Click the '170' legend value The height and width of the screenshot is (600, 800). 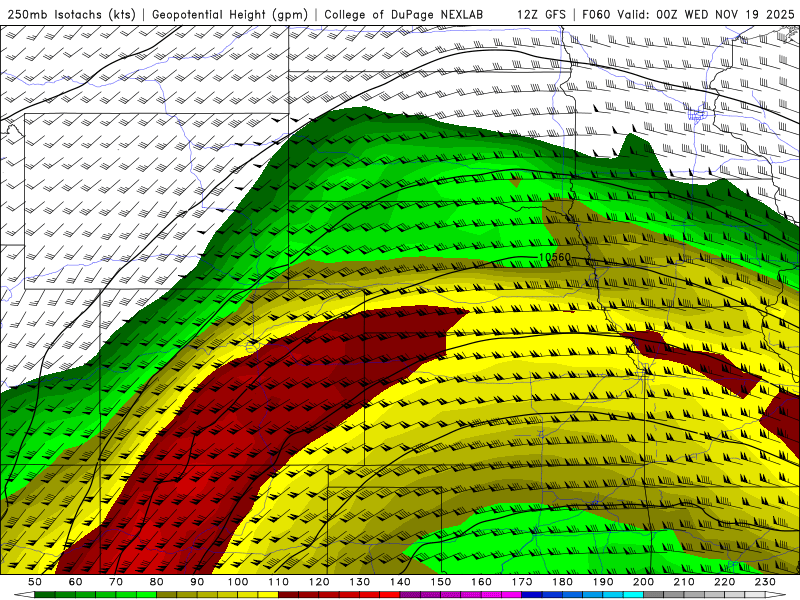click(x=522, y=582)
